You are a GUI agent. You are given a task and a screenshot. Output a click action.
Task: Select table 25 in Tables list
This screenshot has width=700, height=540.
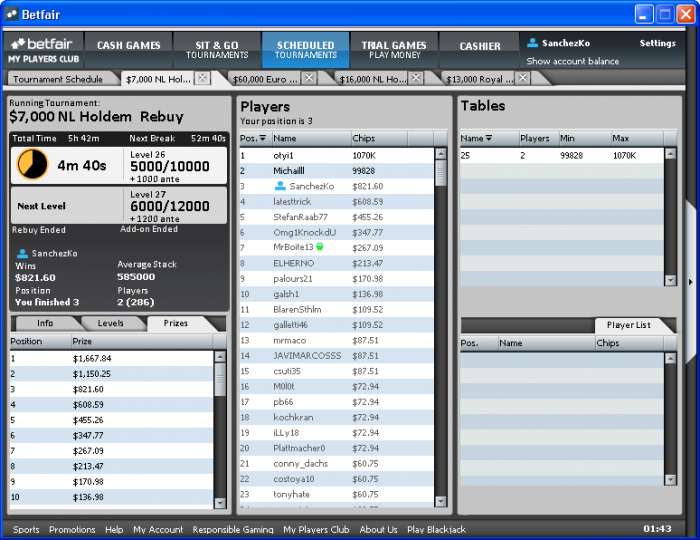tap(562, 155)
